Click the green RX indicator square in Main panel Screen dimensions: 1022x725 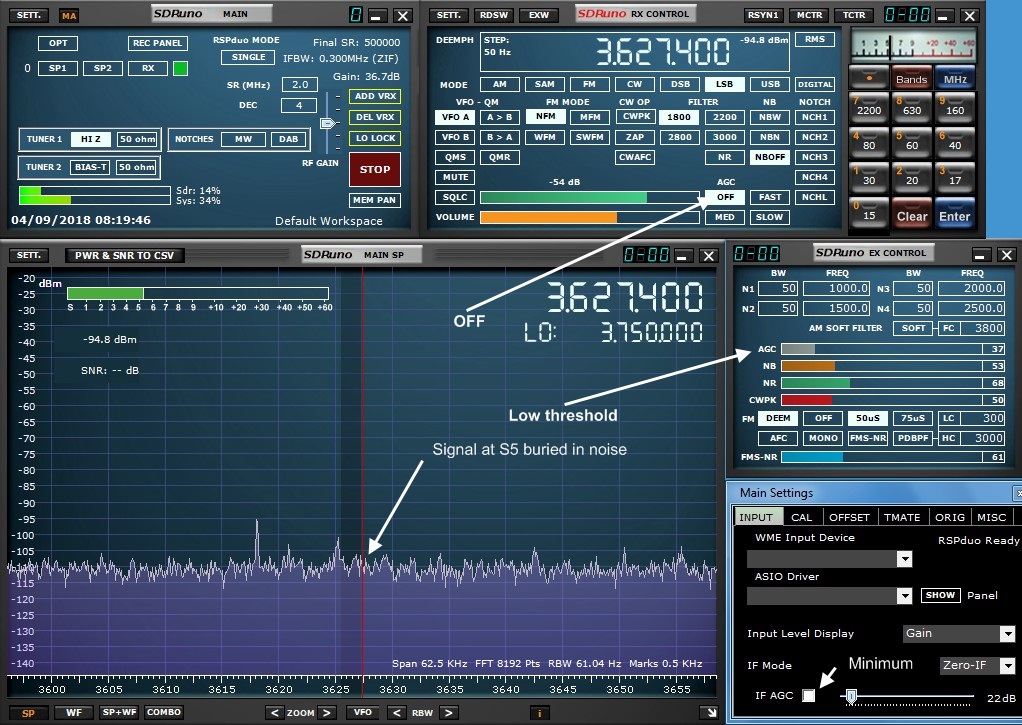[181, 68]
